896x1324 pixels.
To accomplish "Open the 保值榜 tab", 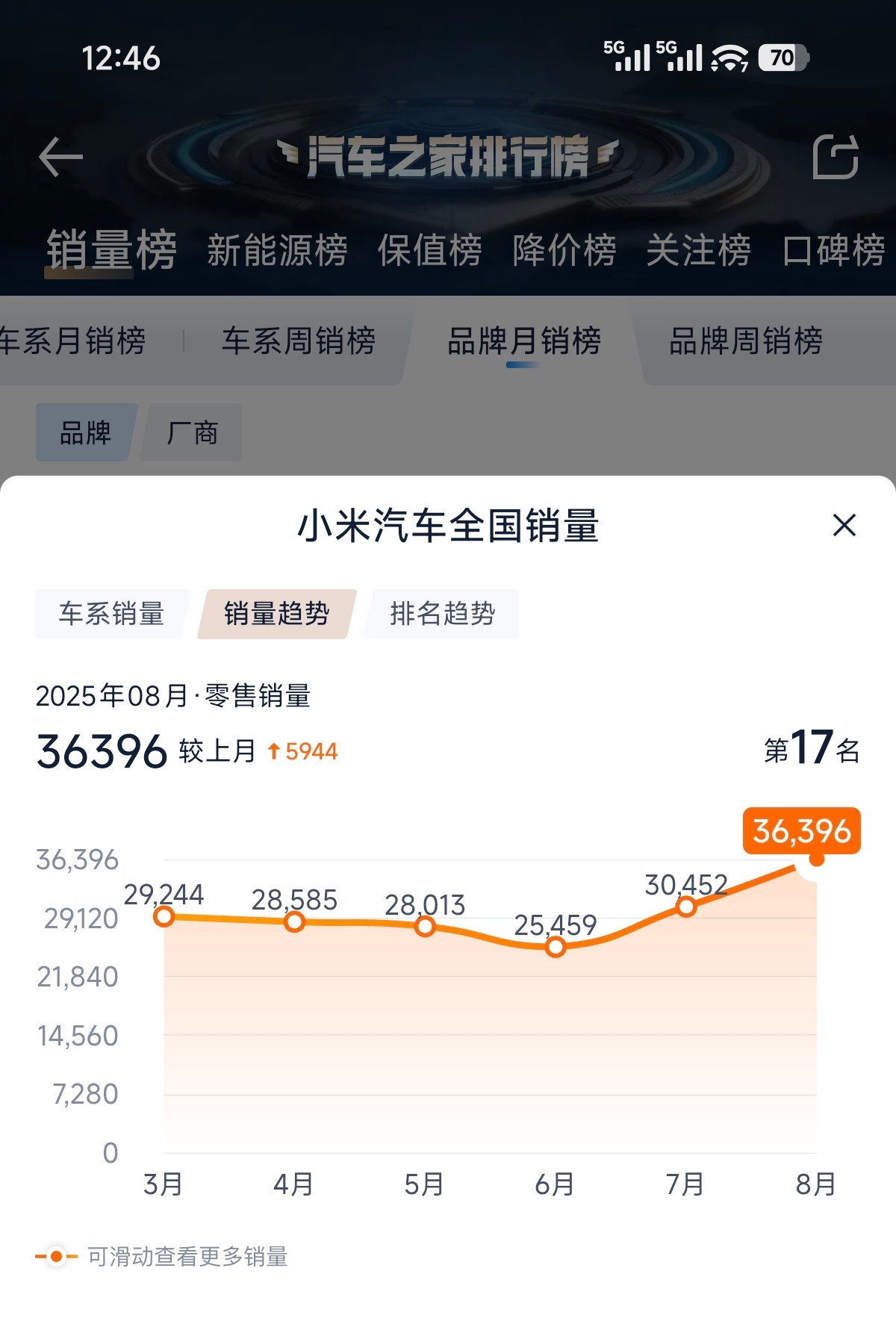I will pyautogui.click(x=429, y=250).
